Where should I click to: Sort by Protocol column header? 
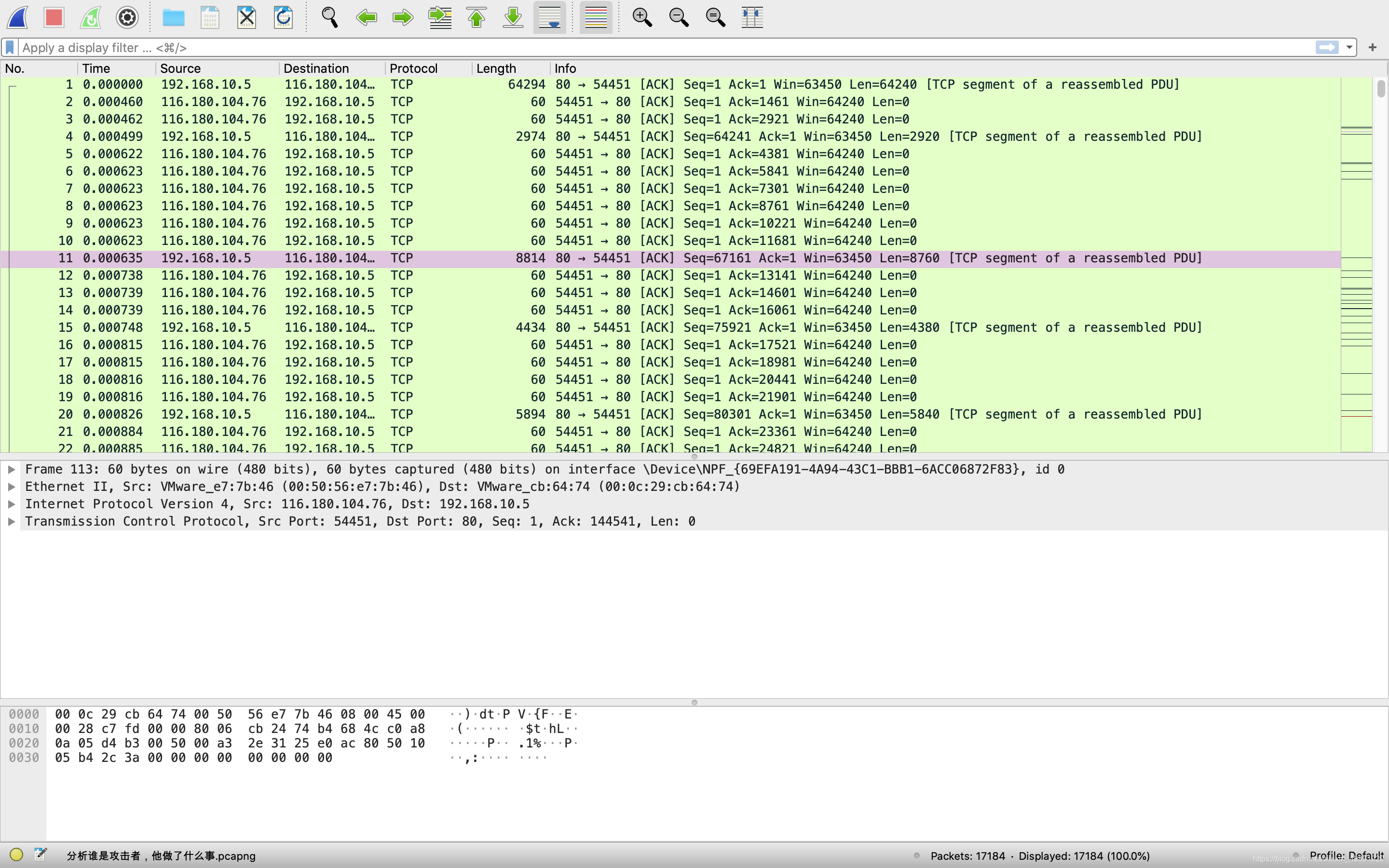(x=429, y=68)
